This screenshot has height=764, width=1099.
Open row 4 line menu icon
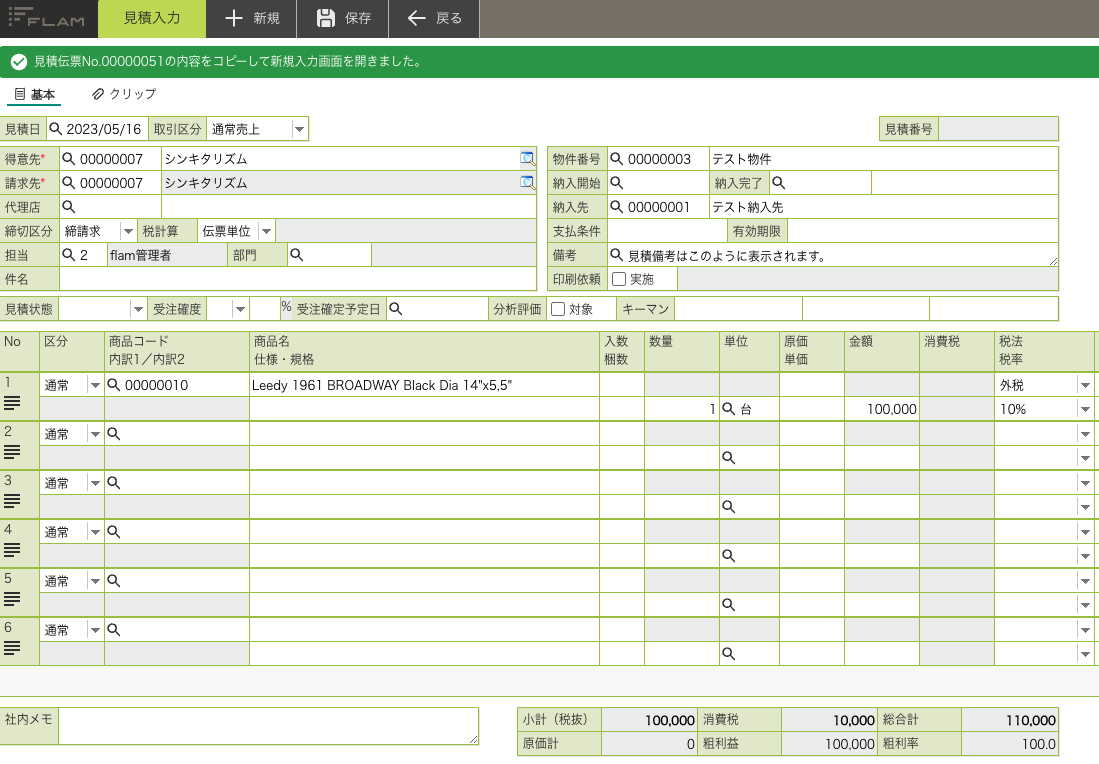[x=12, y=550]
